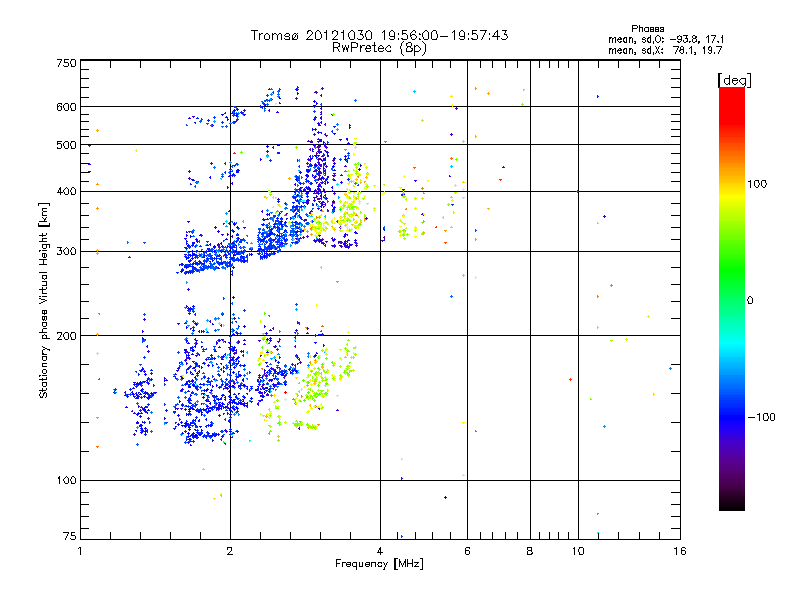
Task: Click the plot title 'Tromsø 20121030 19:56:00-19:57:43'
Action: pos(379,35)
